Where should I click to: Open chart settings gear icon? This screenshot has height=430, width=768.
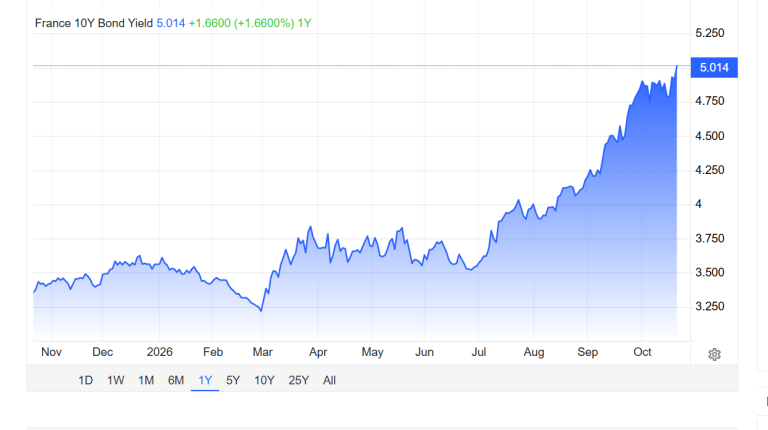714,354
